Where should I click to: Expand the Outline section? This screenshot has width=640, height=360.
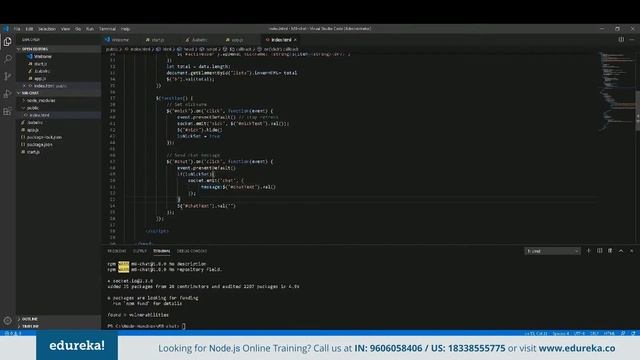[58, 319]
